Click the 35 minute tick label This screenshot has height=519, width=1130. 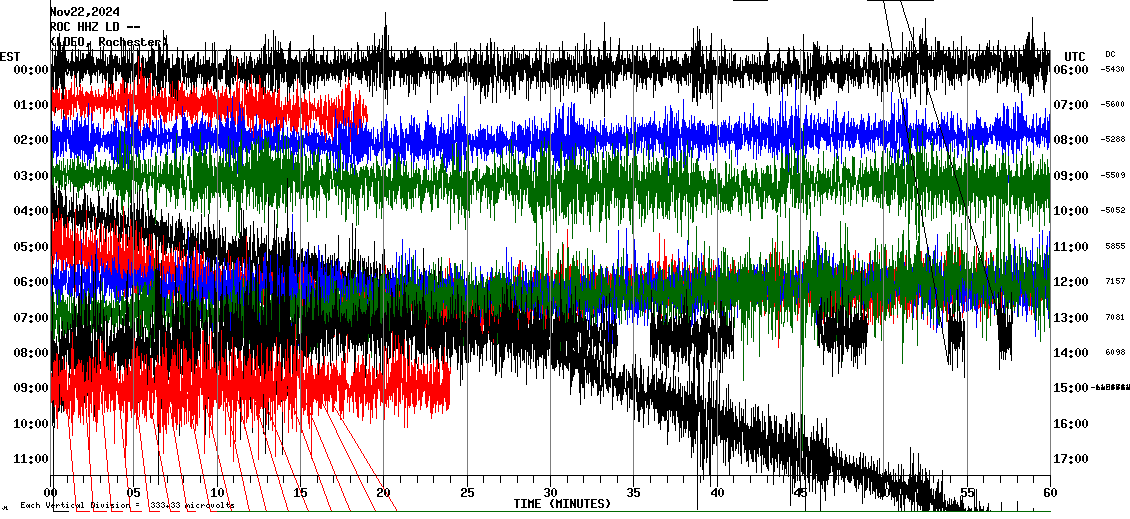(x=634, y=493)
